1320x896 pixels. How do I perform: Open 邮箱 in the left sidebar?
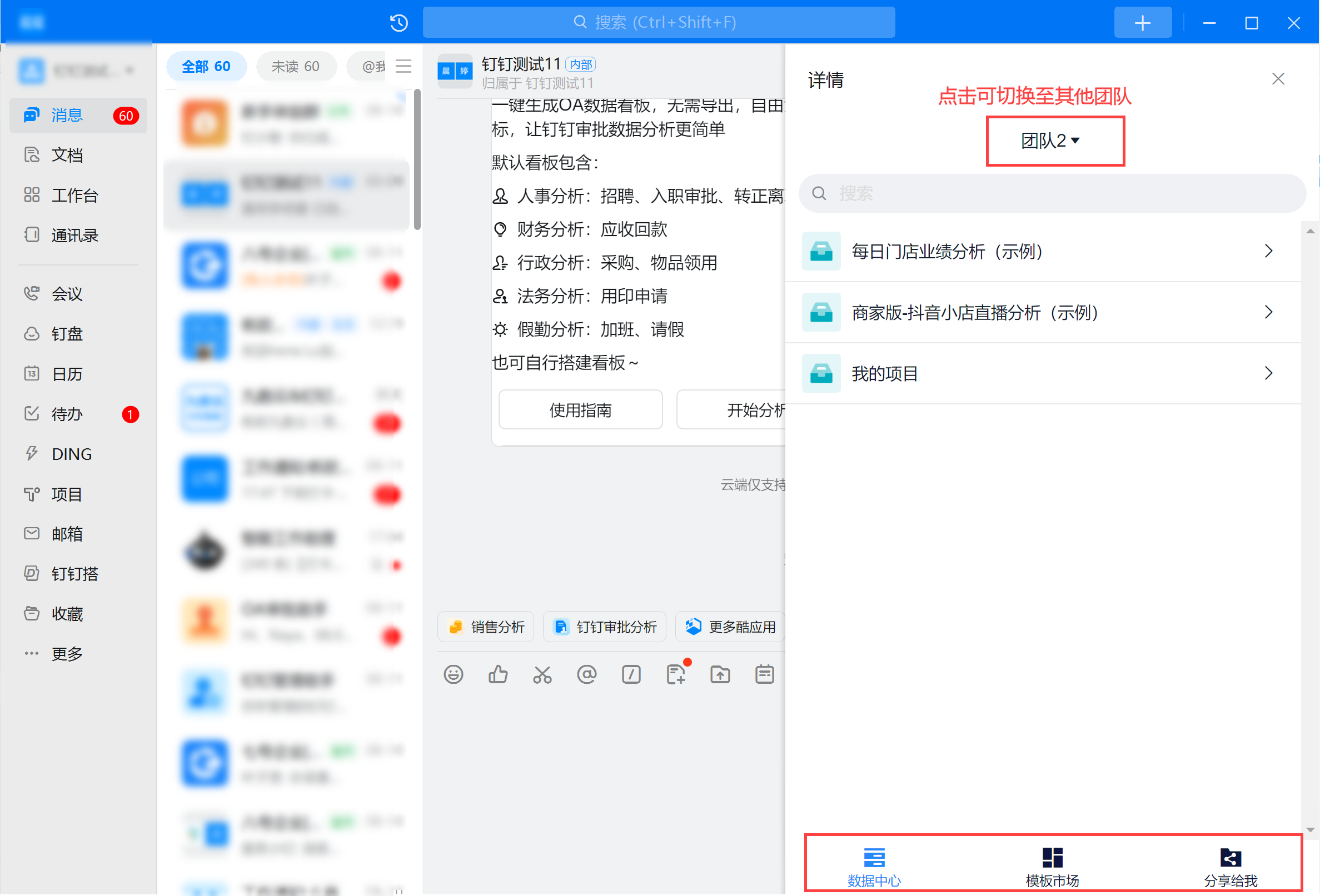[x=78, y=534]
